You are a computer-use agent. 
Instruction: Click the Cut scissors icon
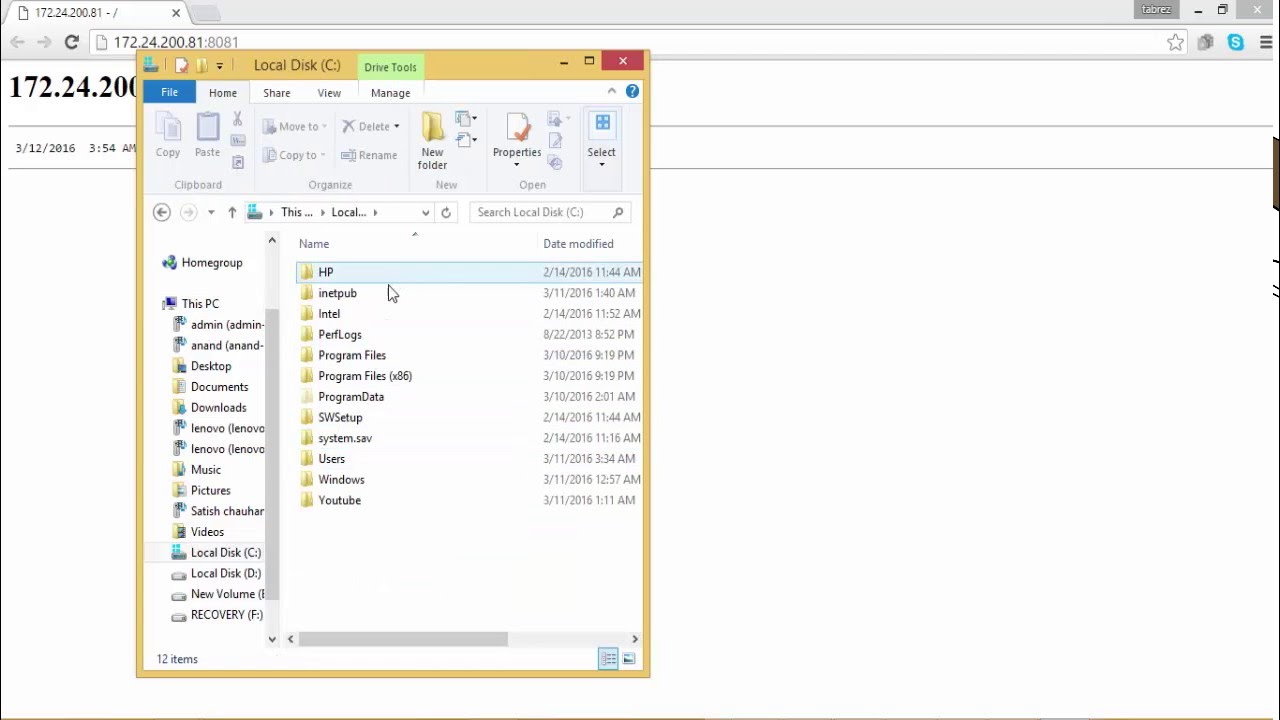point(237,119)
